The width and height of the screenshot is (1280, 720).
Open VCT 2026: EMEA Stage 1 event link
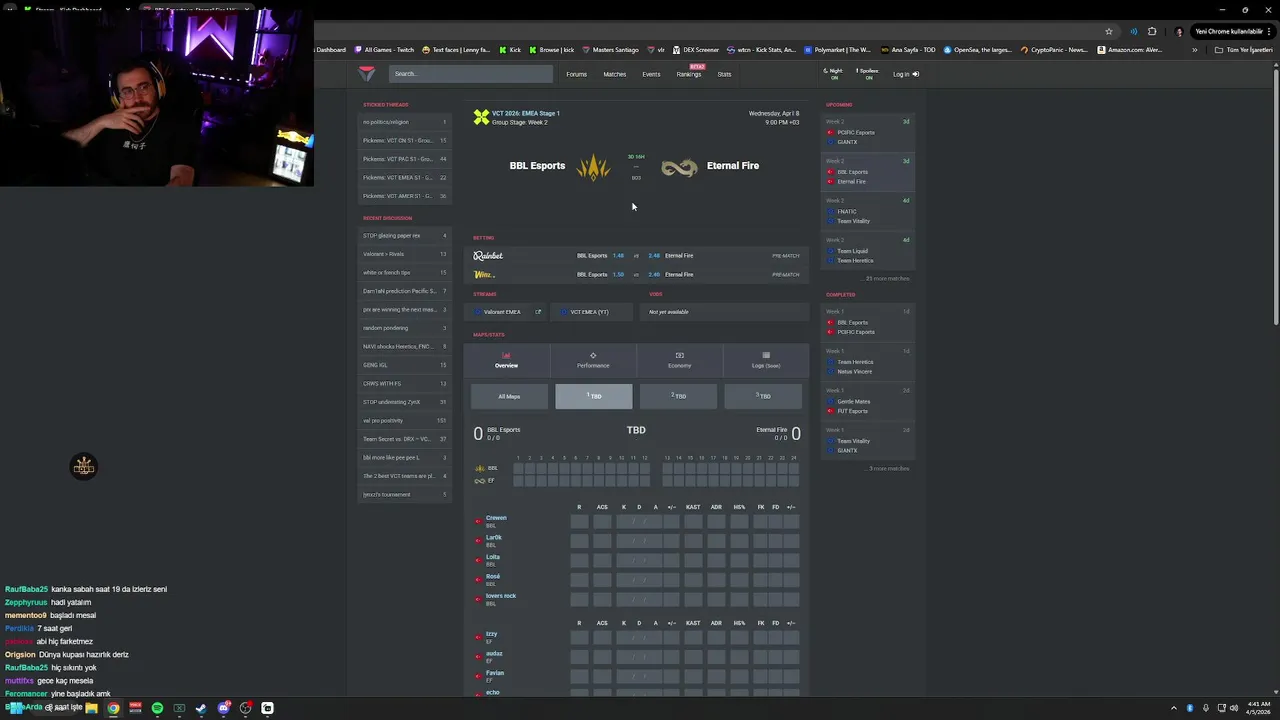(525, 114)
